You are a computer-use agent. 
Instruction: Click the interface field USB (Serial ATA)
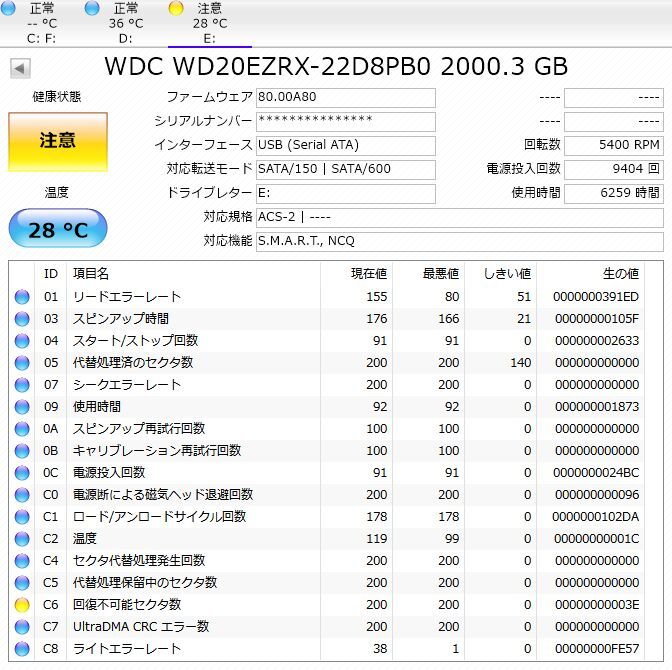[x=346, y=146]
